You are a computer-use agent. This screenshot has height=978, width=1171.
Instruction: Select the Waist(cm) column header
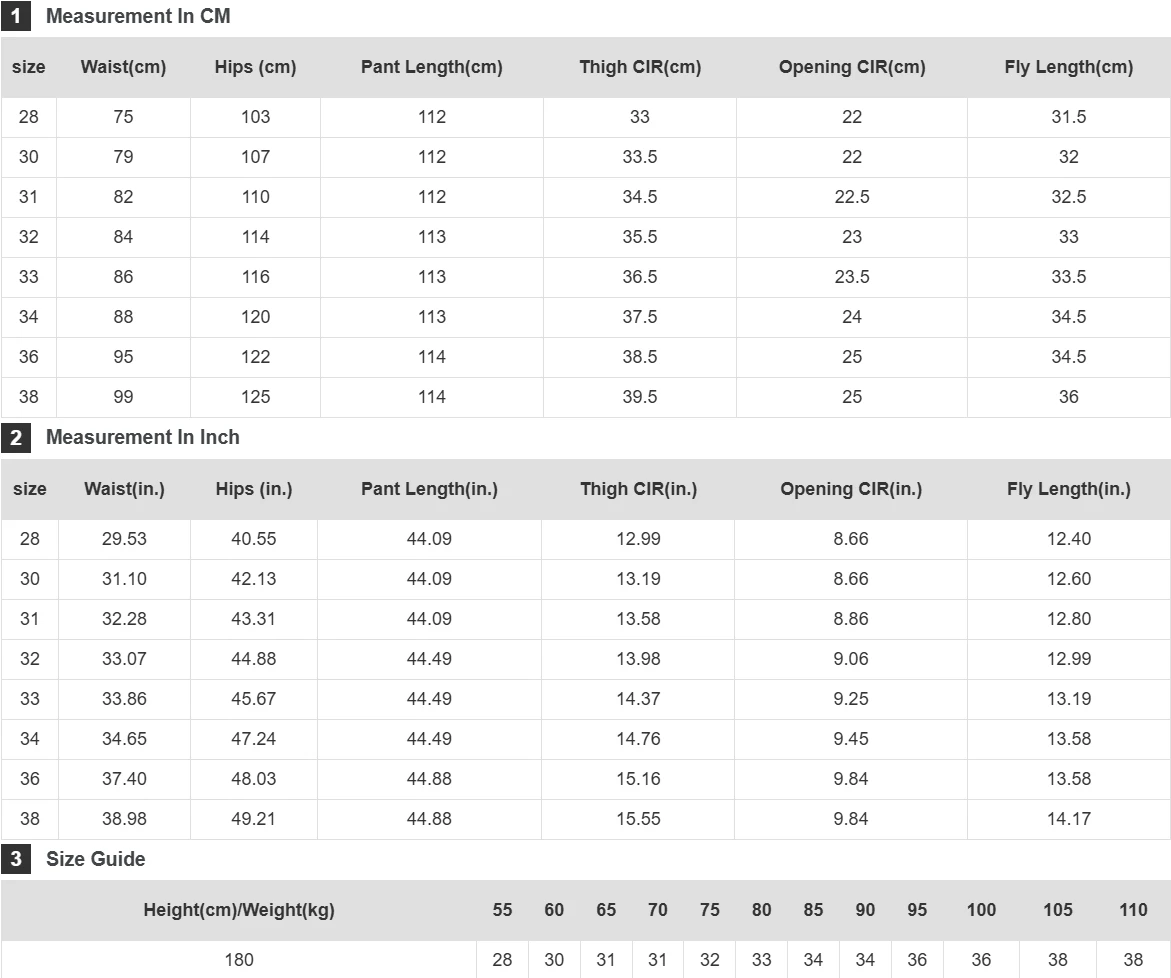pos(123,67)
